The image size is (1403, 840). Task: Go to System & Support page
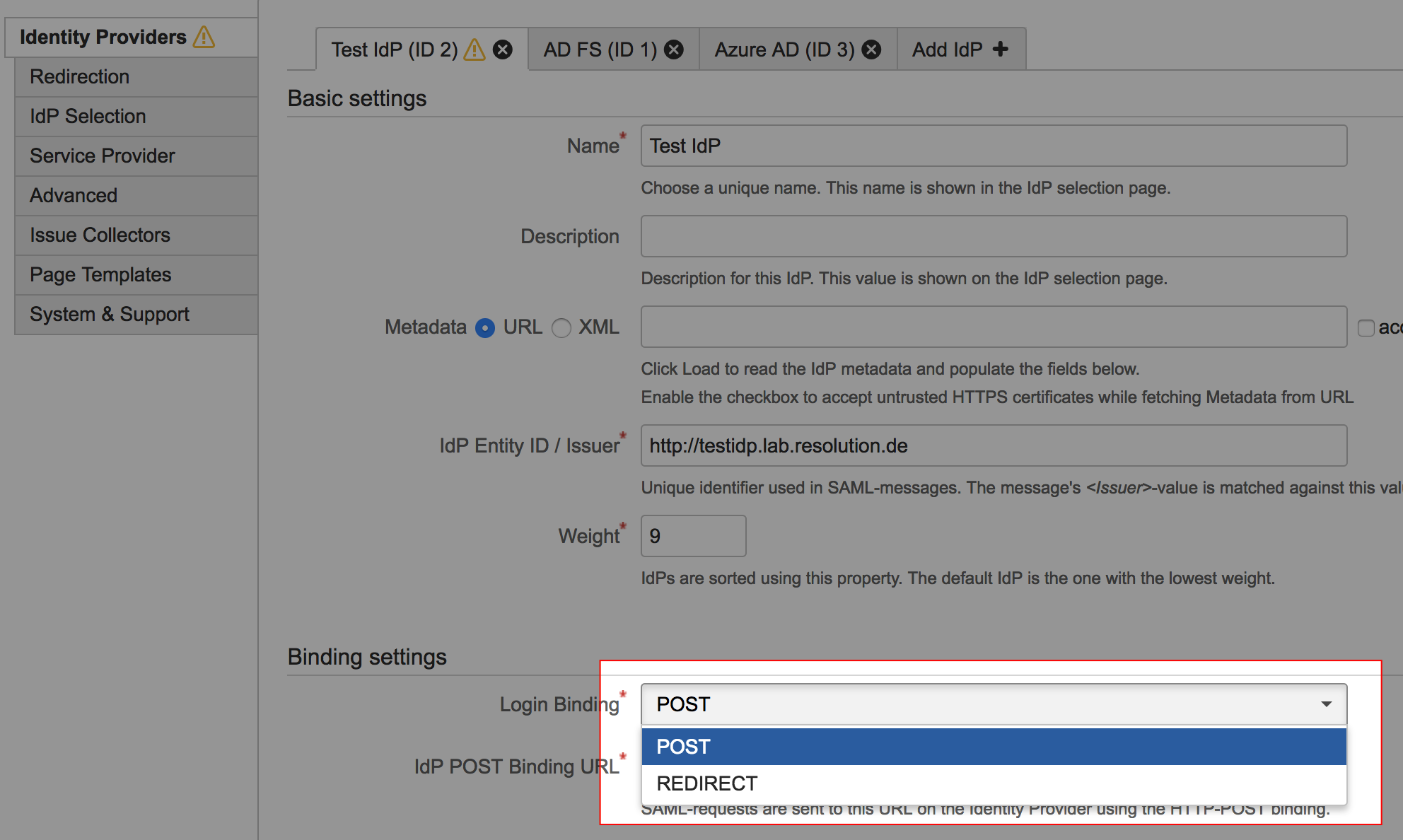(x=110, y=314)
